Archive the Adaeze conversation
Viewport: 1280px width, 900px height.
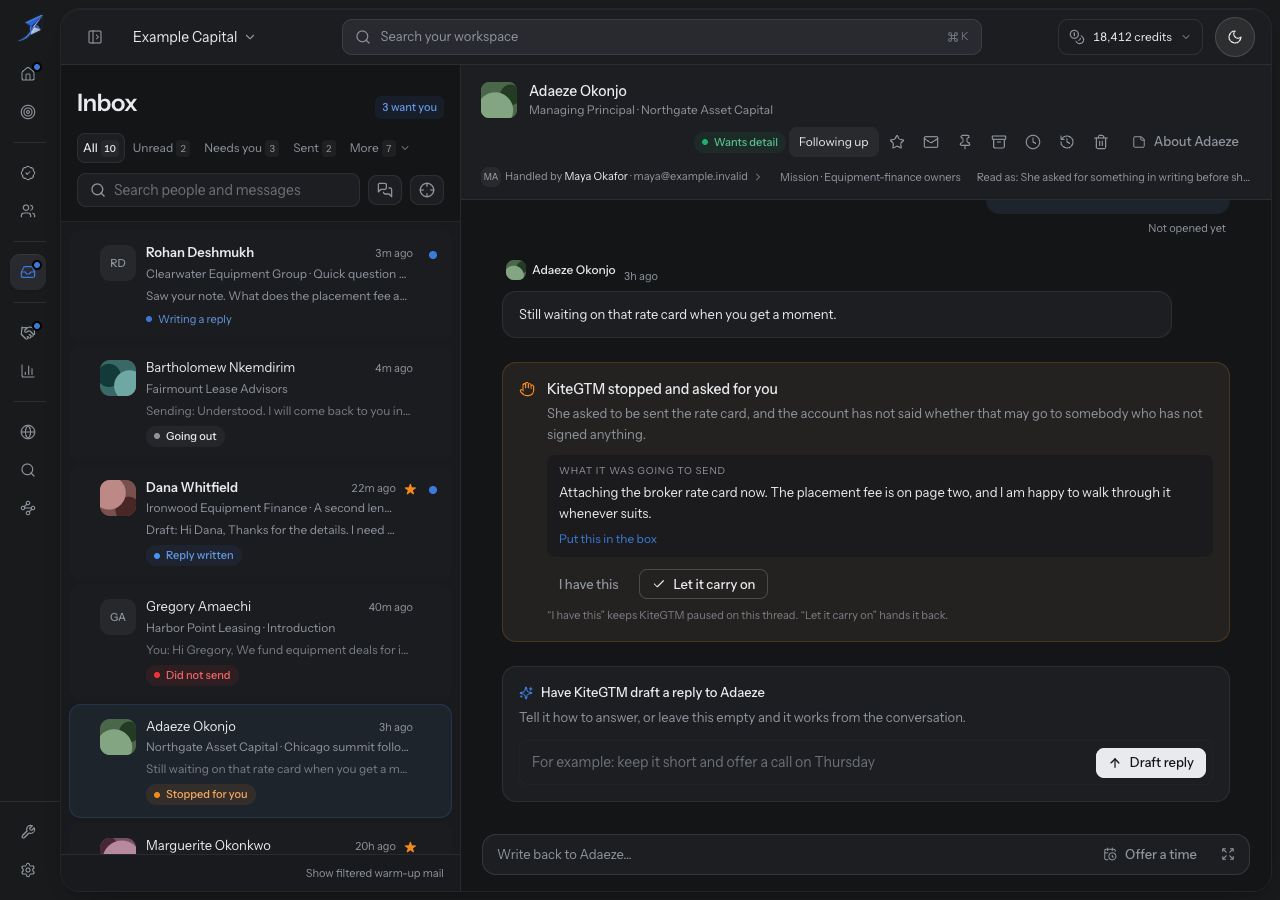coord(999,142)
